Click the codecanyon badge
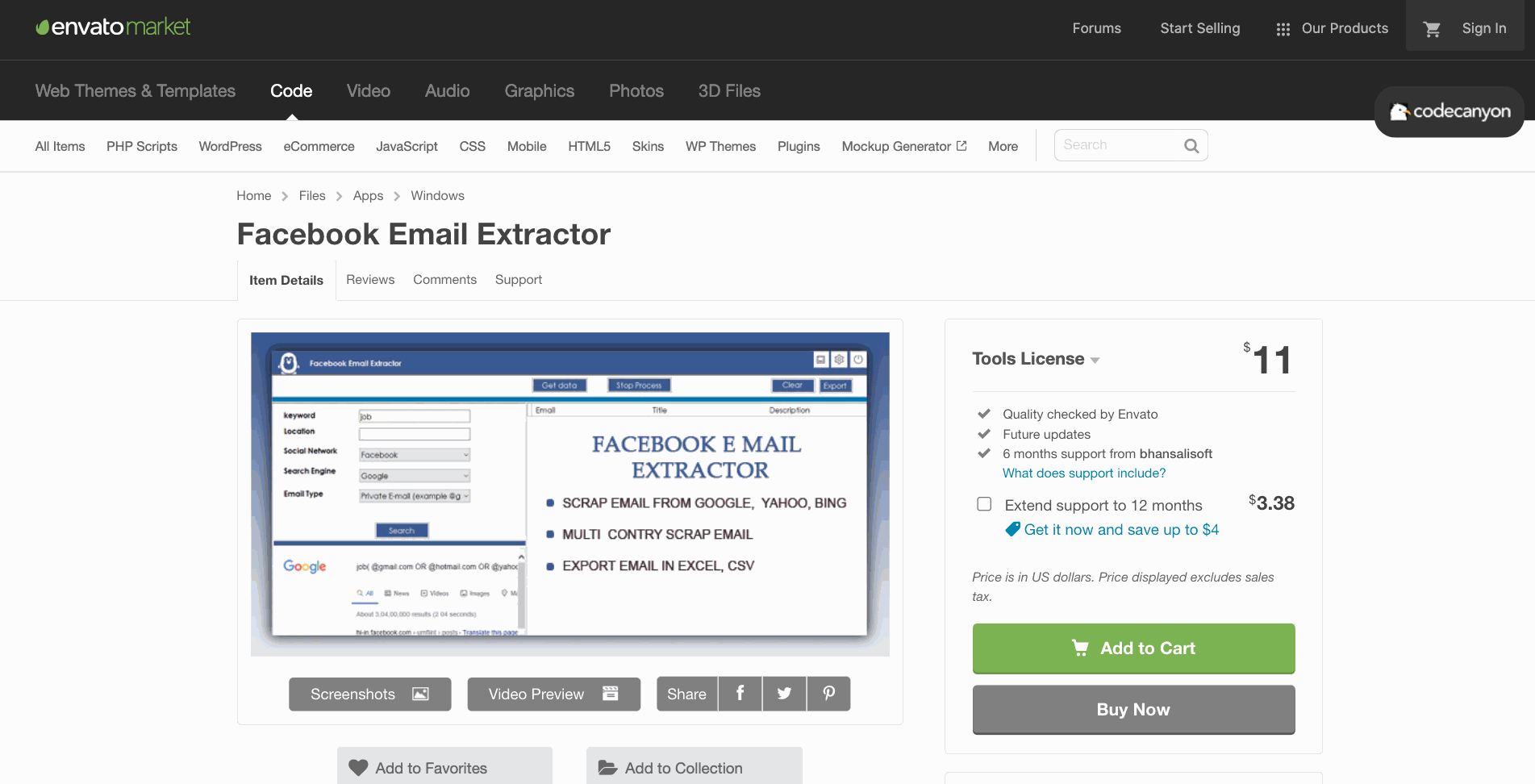This screenshot has height=784, width=1535. tap(1449, 112)
